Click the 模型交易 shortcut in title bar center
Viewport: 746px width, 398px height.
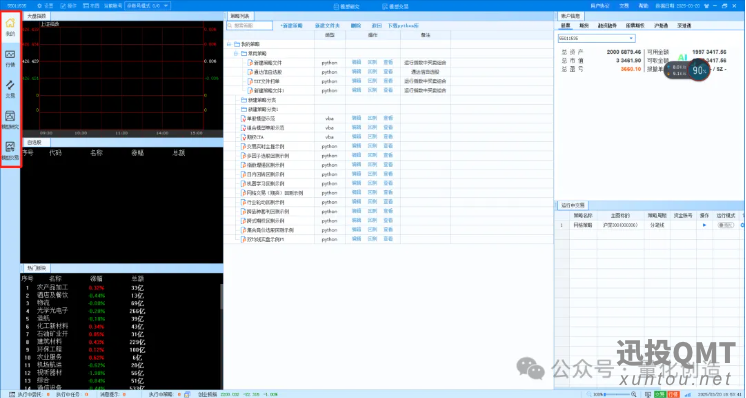(395, 6)
